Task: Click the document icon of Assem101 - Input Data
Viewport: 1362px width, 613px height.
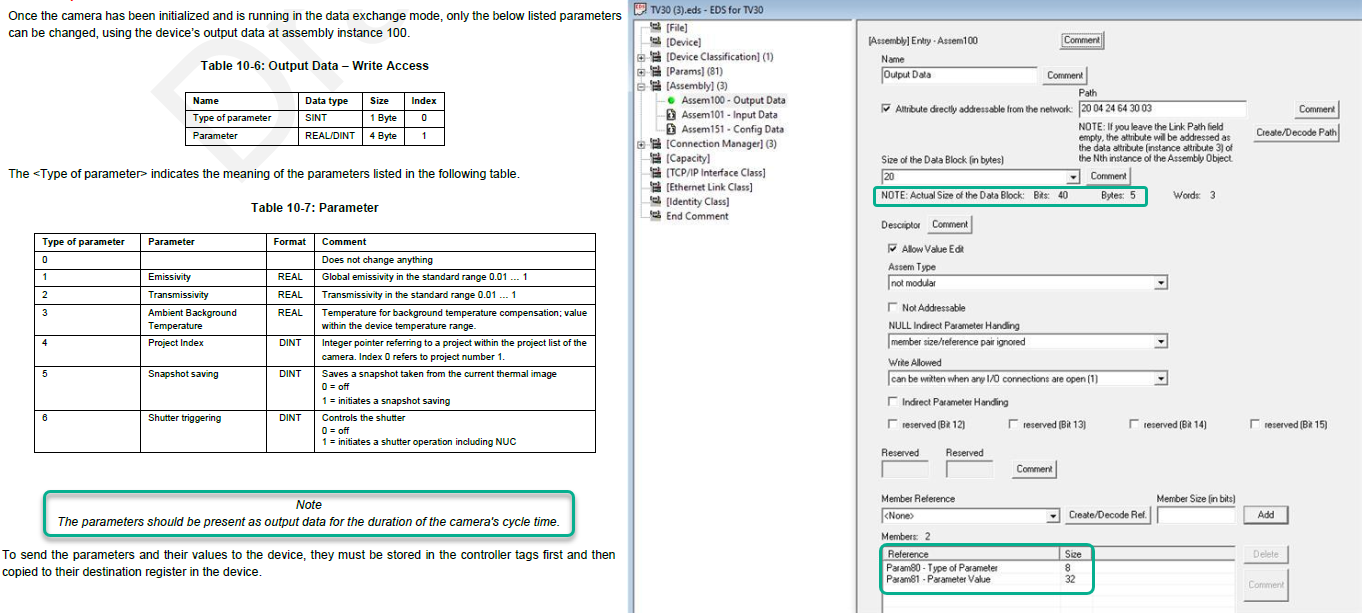Action: pyautogui.click(x=672, y=115)
